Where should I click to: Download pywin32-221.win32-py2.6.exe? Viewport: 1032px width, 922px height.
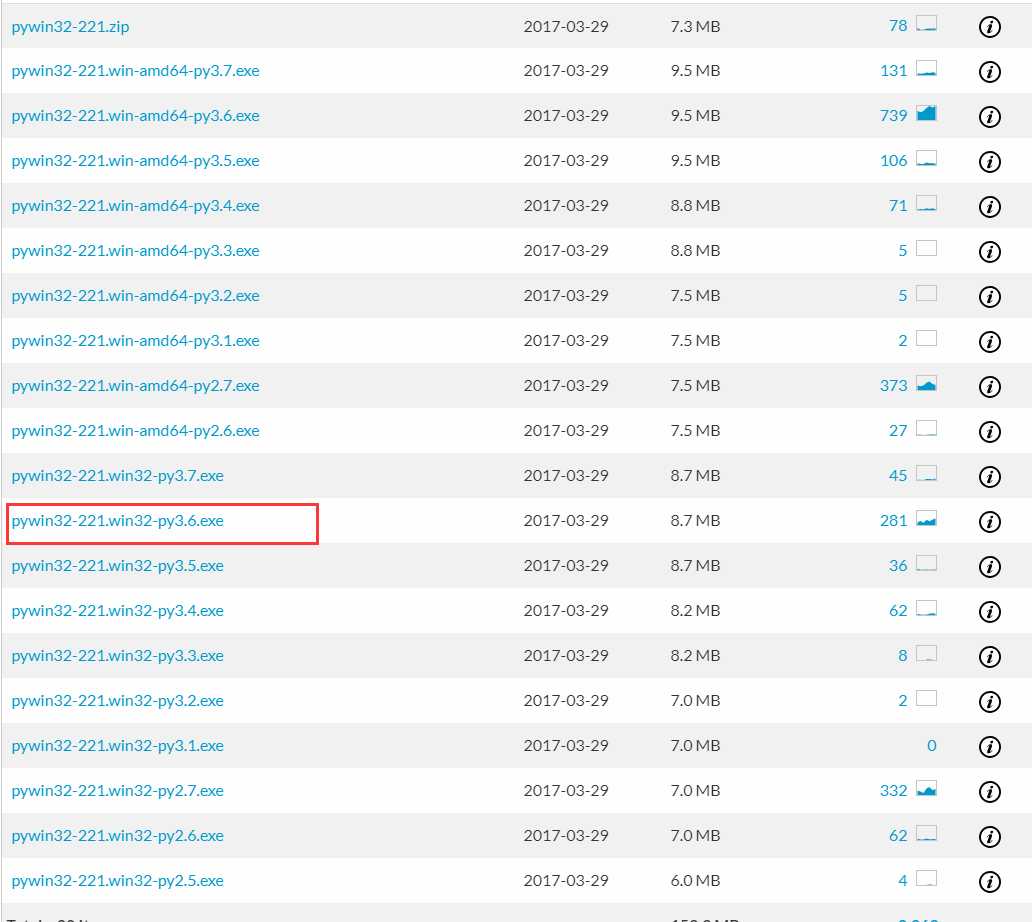coord(118,836)
